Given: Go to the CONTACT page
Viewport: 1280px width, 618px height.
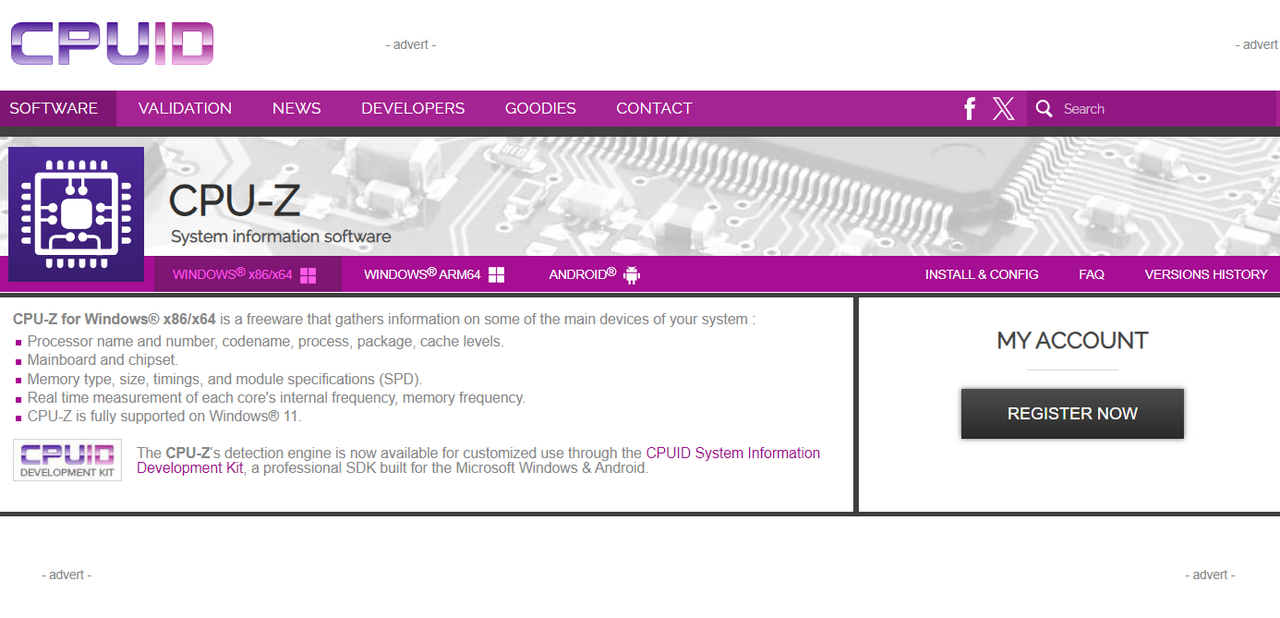Looking at the screenshot, I should pyautogui.click(x=654, y=109).
